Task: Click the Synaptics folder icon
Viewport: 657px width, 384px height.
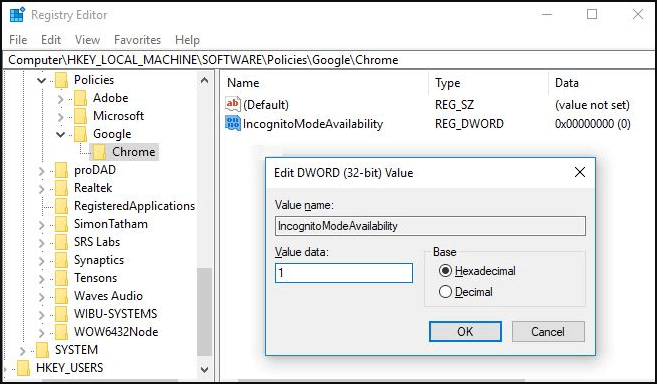Action: click(62, 260)
